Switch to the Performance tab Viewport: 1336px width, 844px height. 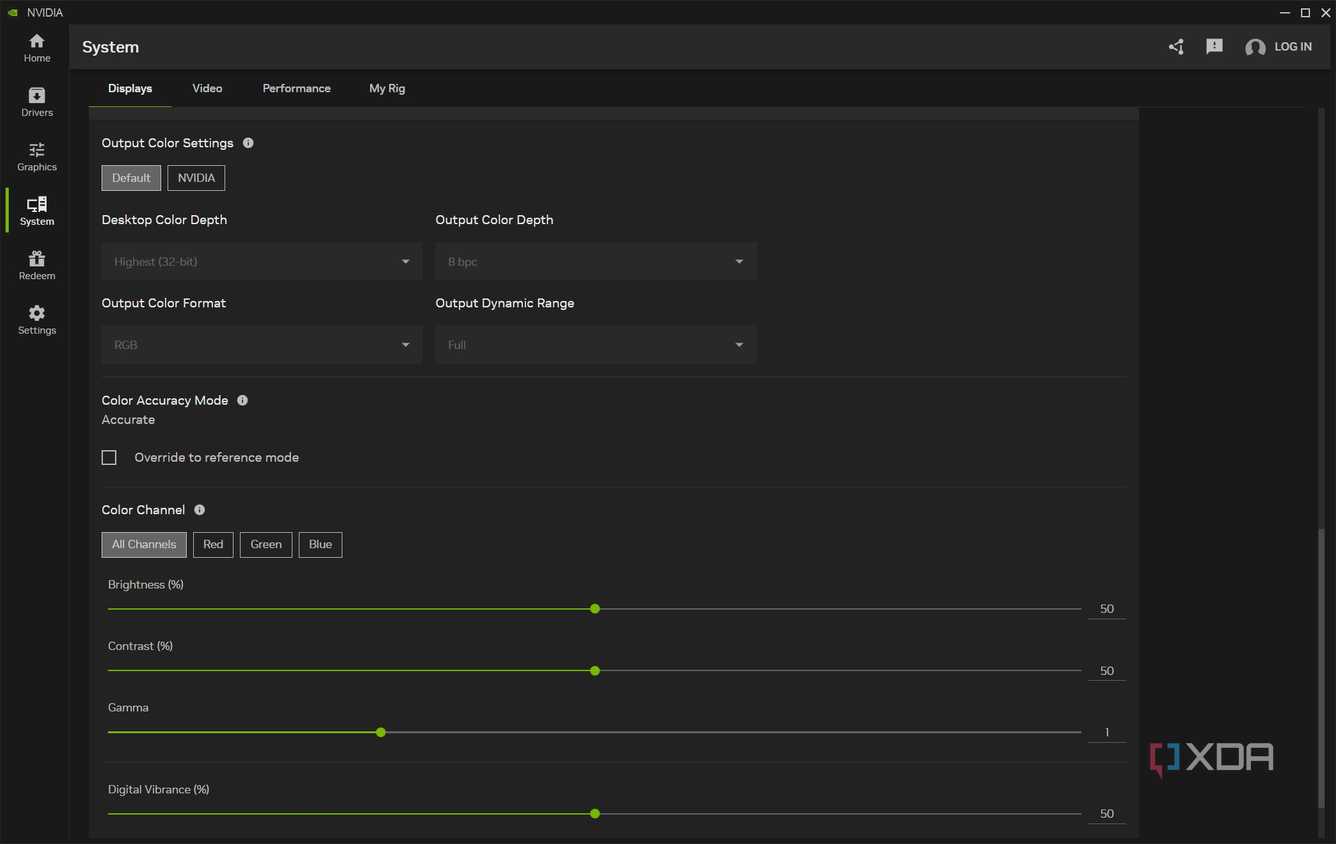click(296, 88)
